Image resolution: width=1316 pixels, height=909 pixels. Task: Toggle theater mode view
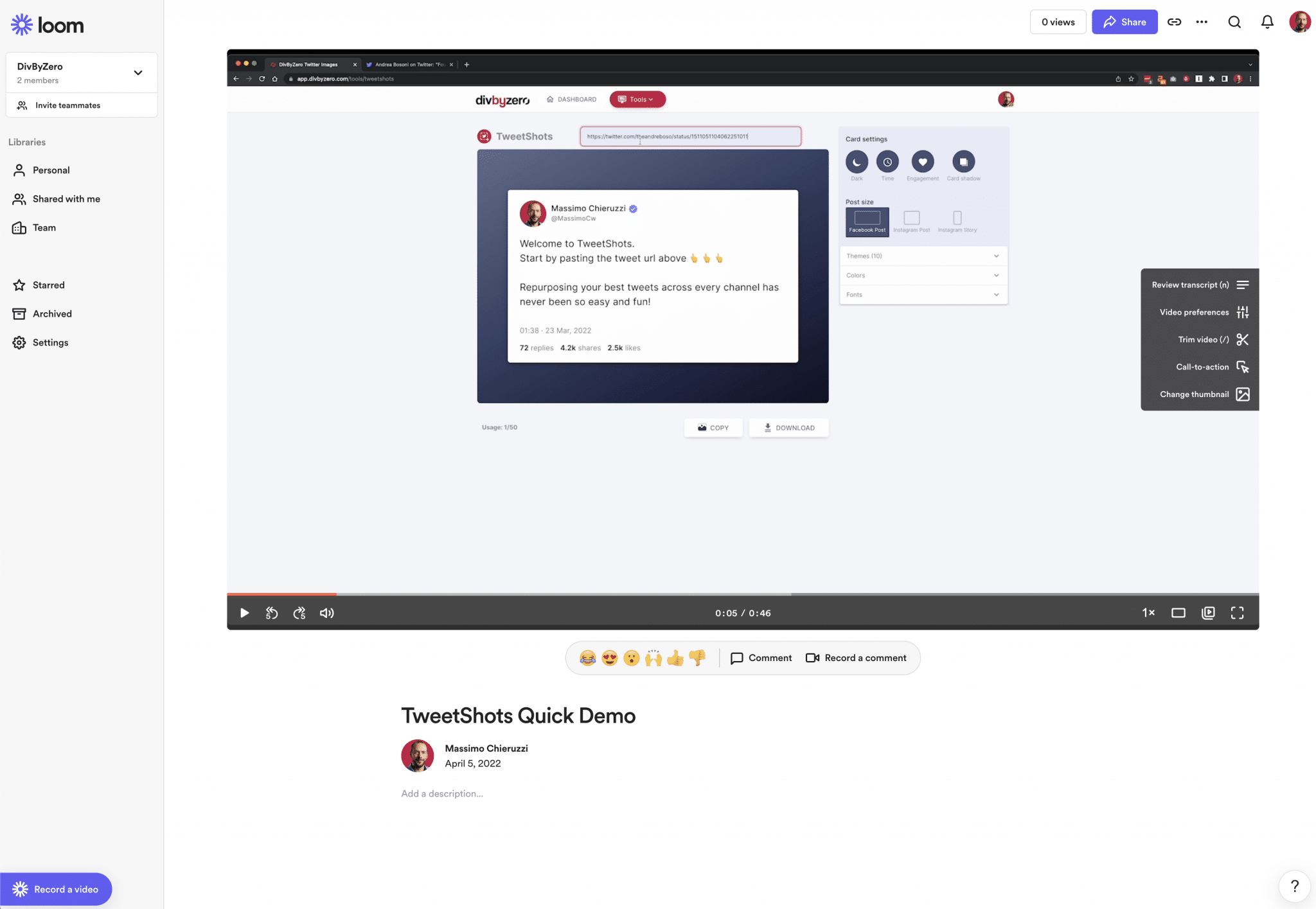[1178, 613]
